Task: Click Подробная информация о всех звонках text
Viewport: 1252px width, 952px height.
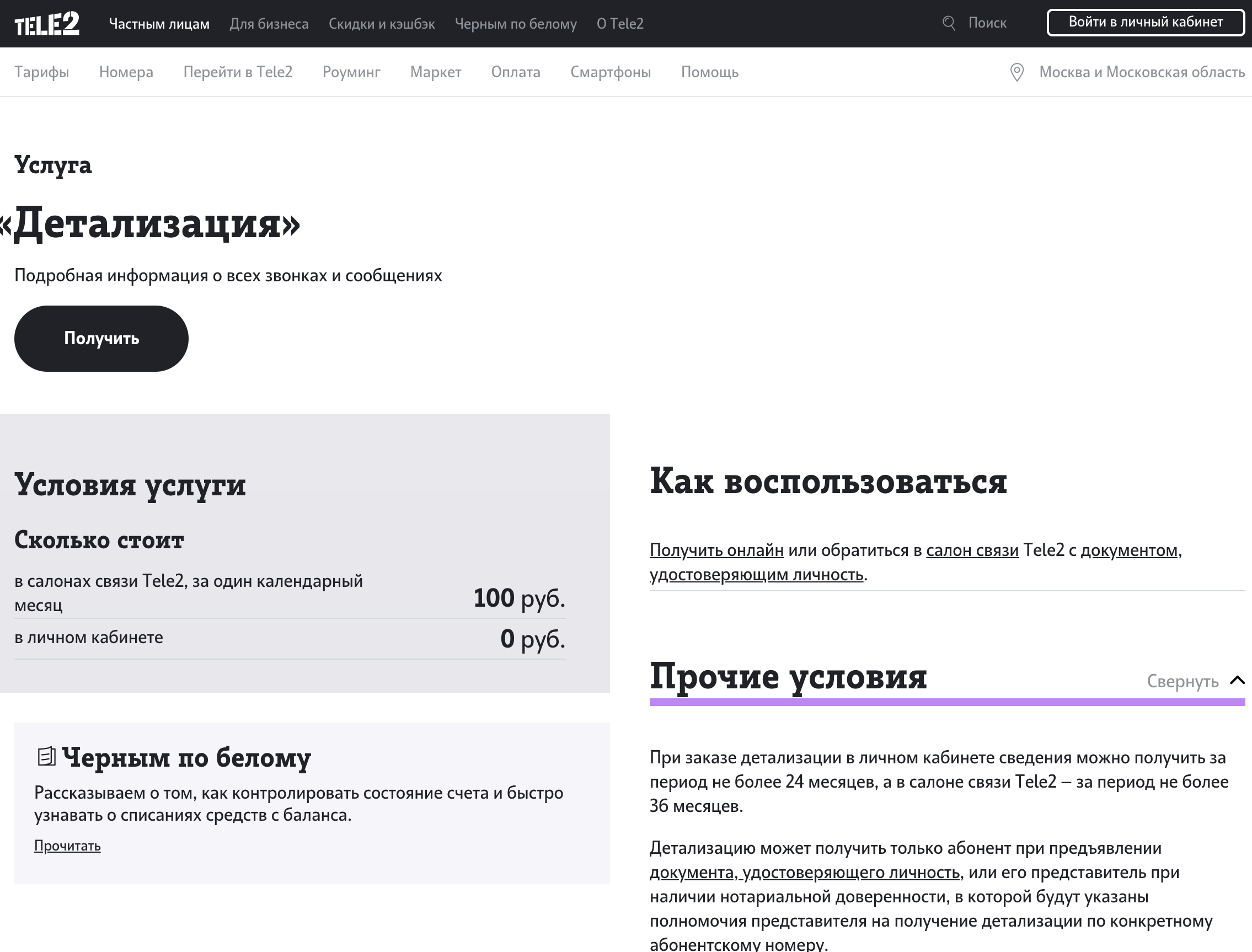Action: pyautogui.click(x=228, y=275)
